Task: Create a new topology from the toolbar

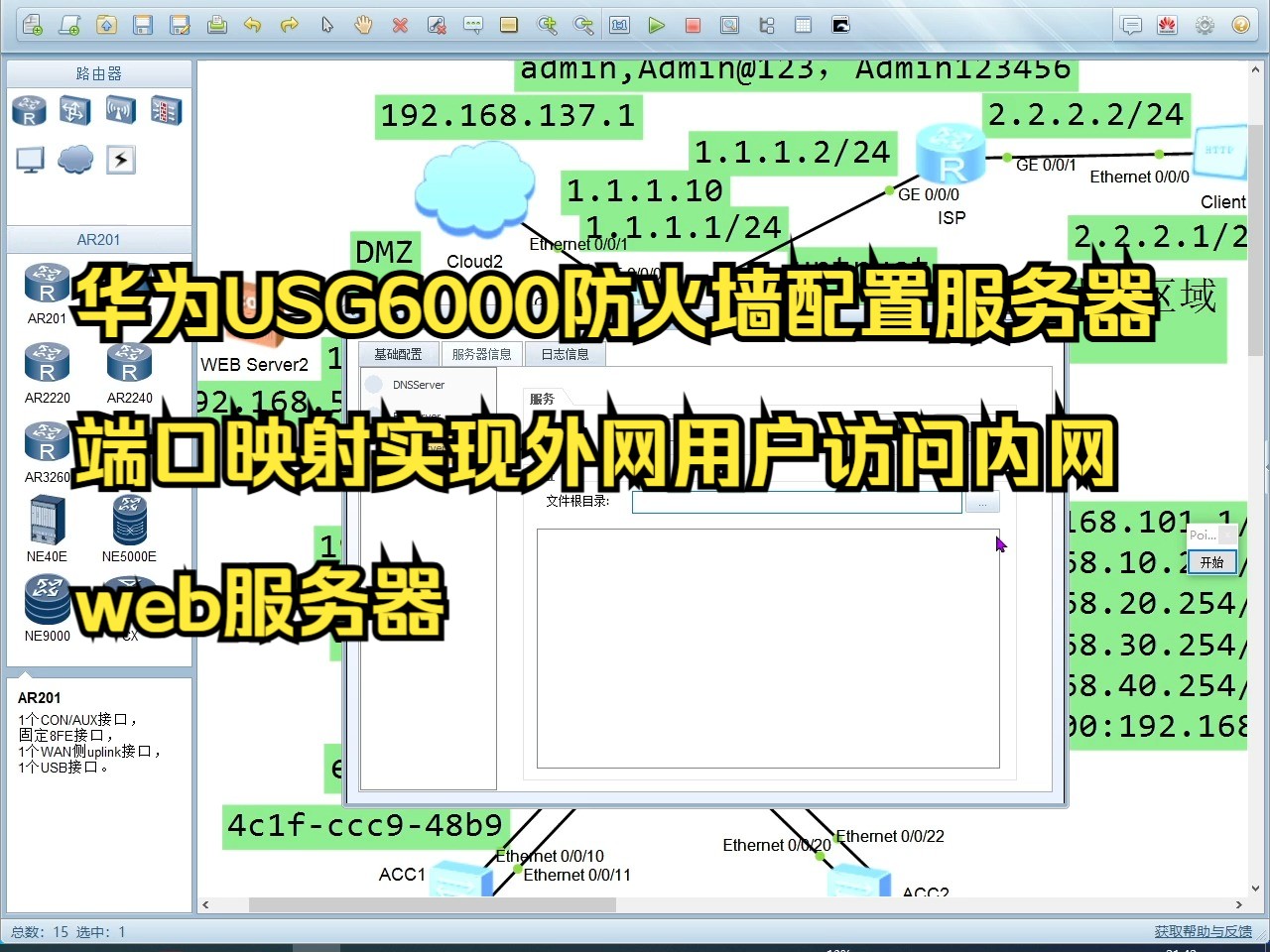Action: point(33,25)
